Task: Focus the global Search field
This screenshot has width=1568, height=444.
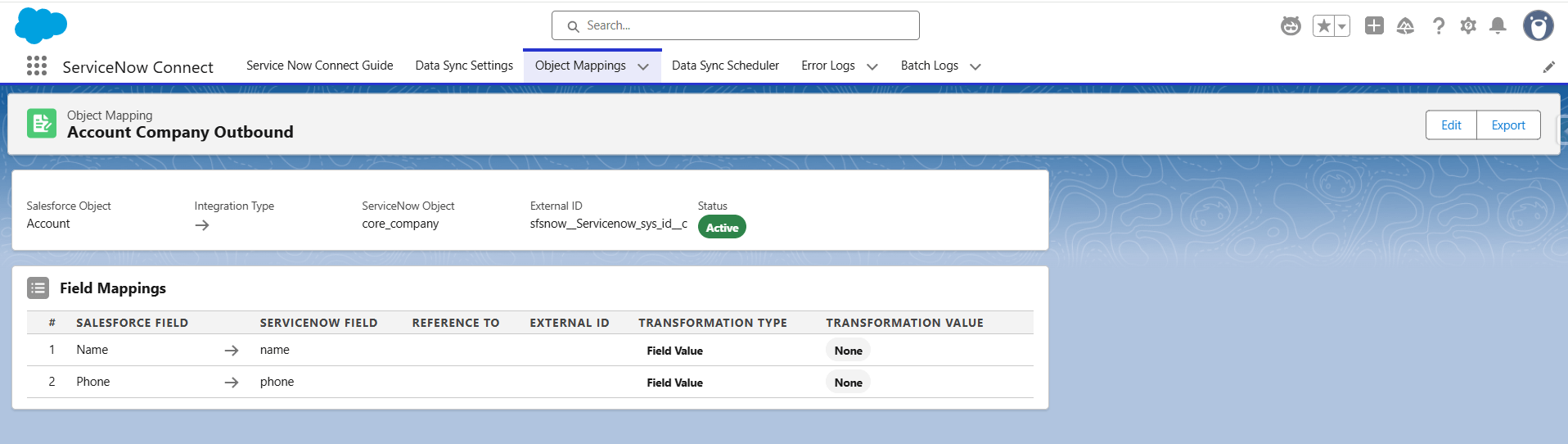Action: [735, 25]
